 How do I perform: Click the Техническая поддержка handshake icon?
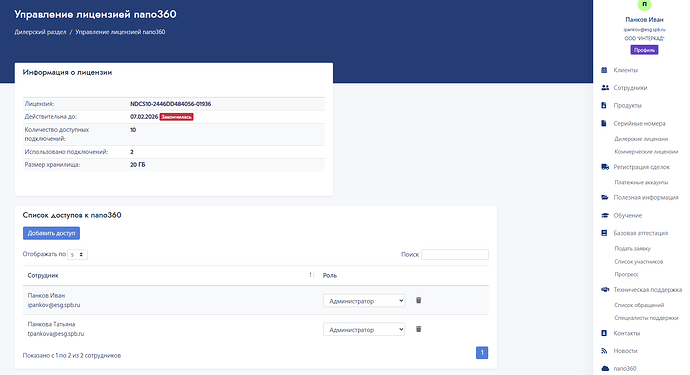(x=605, y=289)
